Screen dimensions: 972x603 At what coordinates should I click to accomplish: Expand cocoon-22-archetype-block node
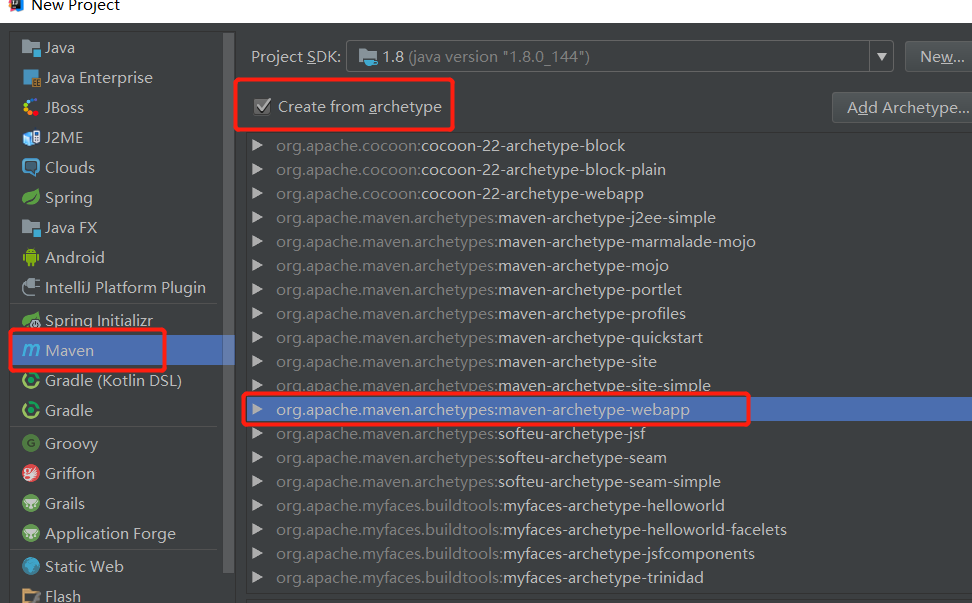pyautogui.click(x=257, y=146)
